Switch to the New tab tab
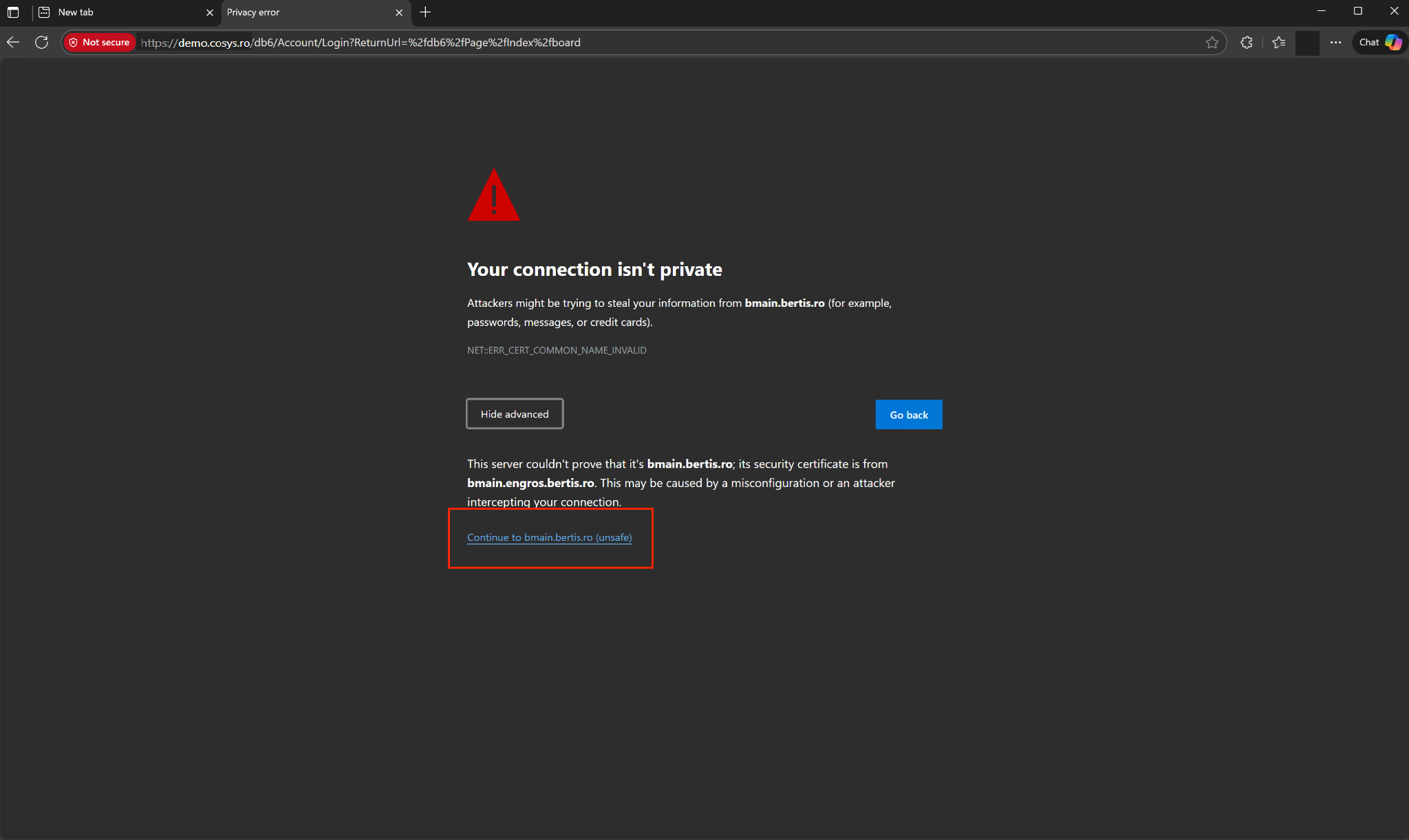 127,12
